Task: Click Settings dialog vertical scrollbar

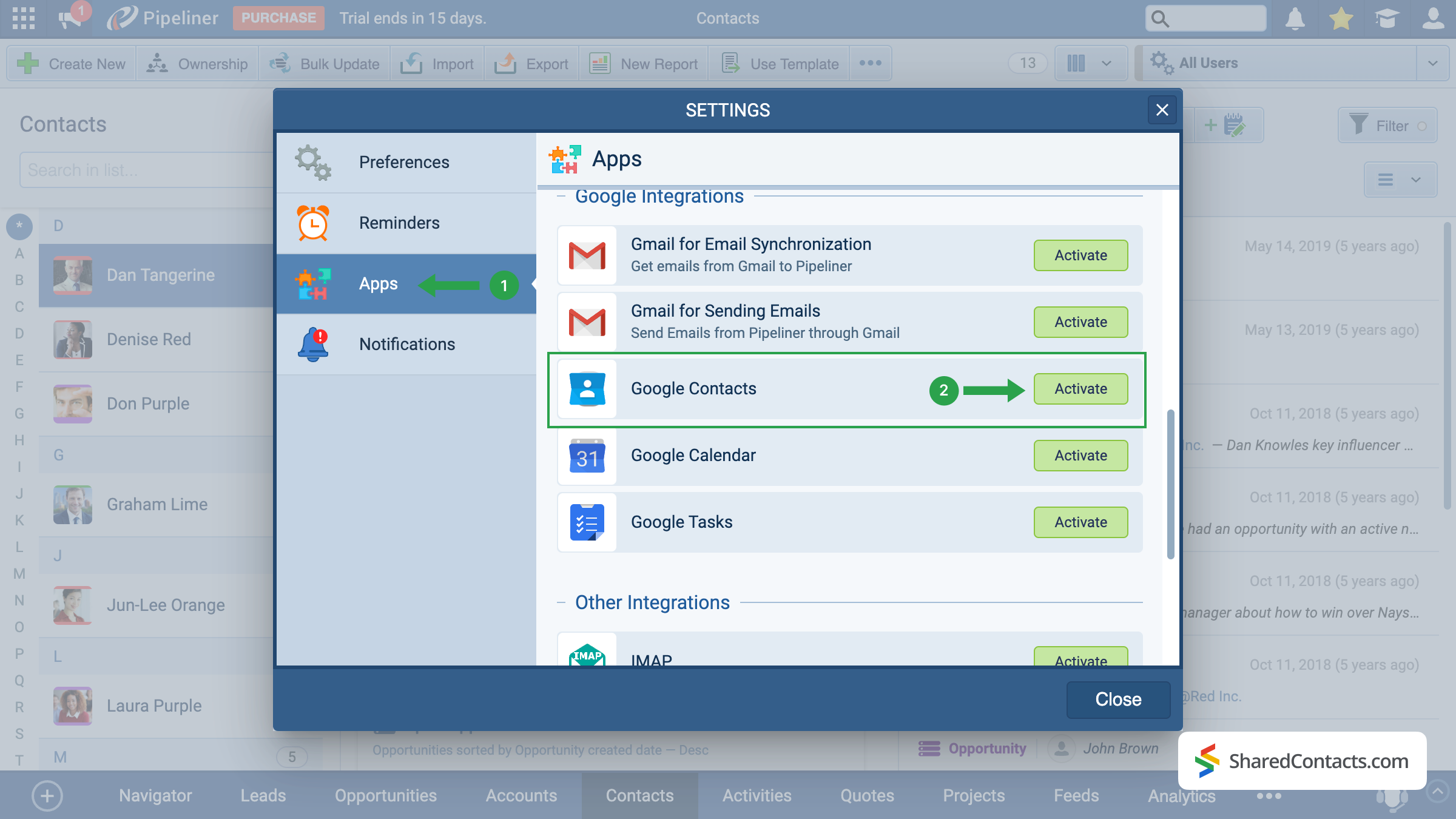Action: click(x=1170, y=484)
